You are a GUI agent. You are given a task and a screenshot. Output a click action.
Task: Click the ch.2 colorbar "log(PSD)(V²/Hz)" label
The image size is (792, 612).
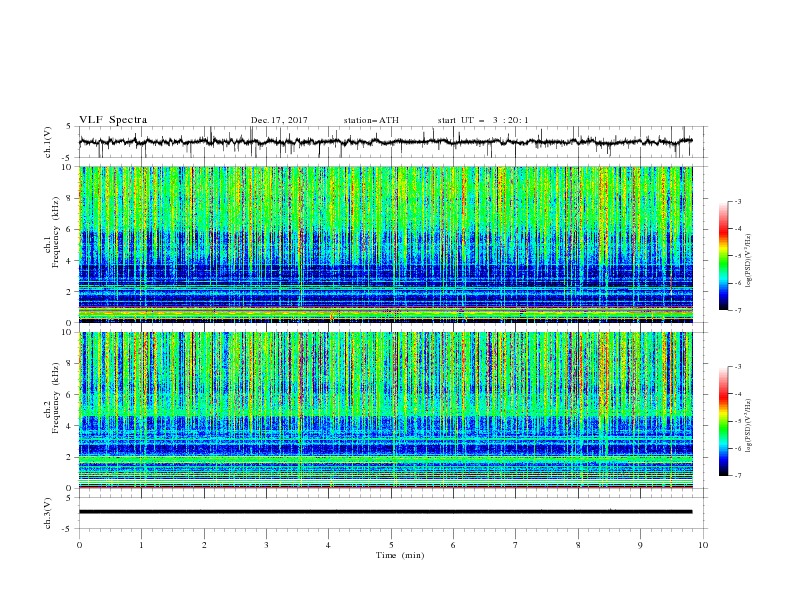click(x=749, y=426)
